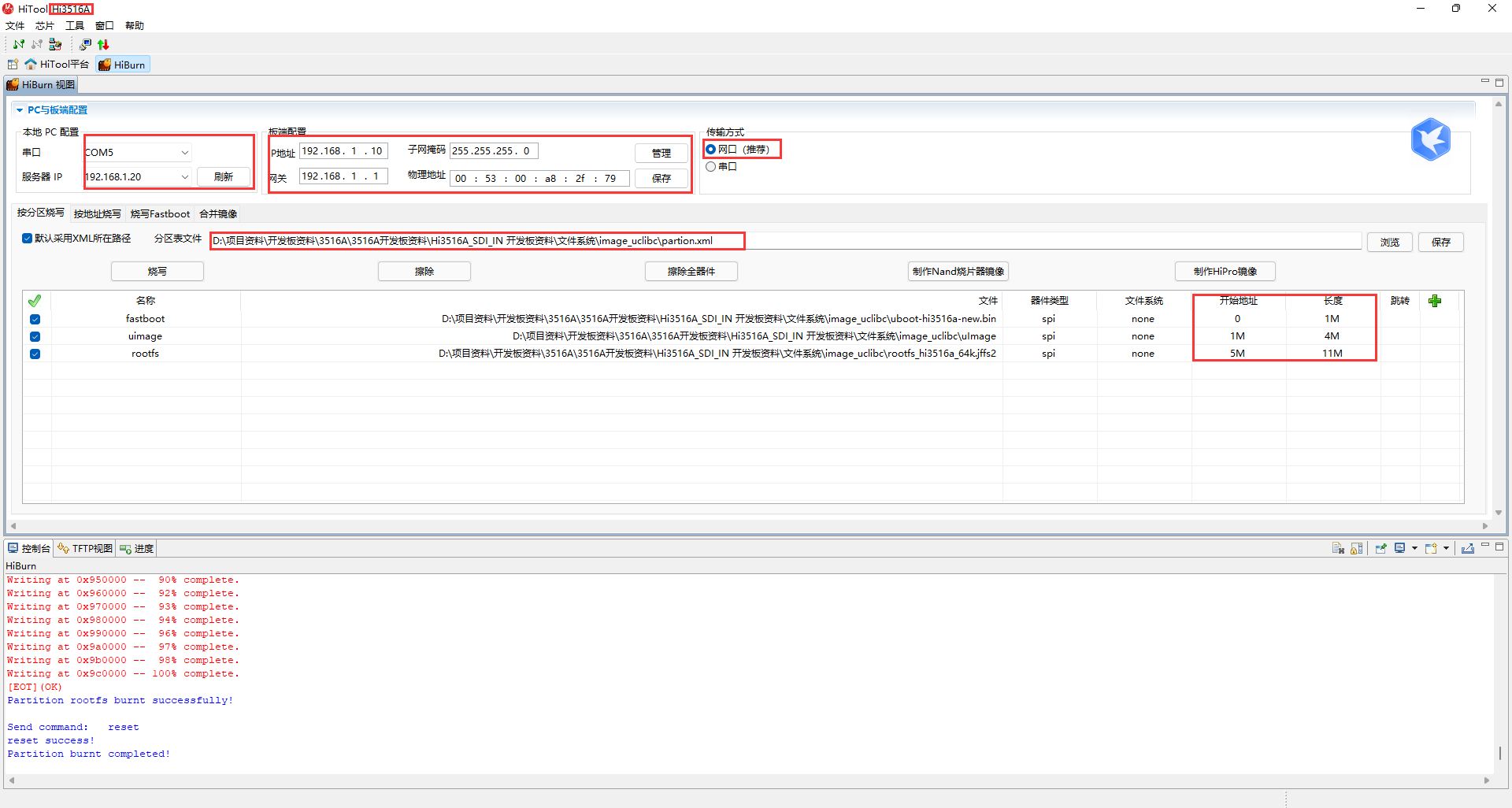Click the 浏览 browse button
This screenshot has width=1512, height=808.
[x=1390, y=242]
